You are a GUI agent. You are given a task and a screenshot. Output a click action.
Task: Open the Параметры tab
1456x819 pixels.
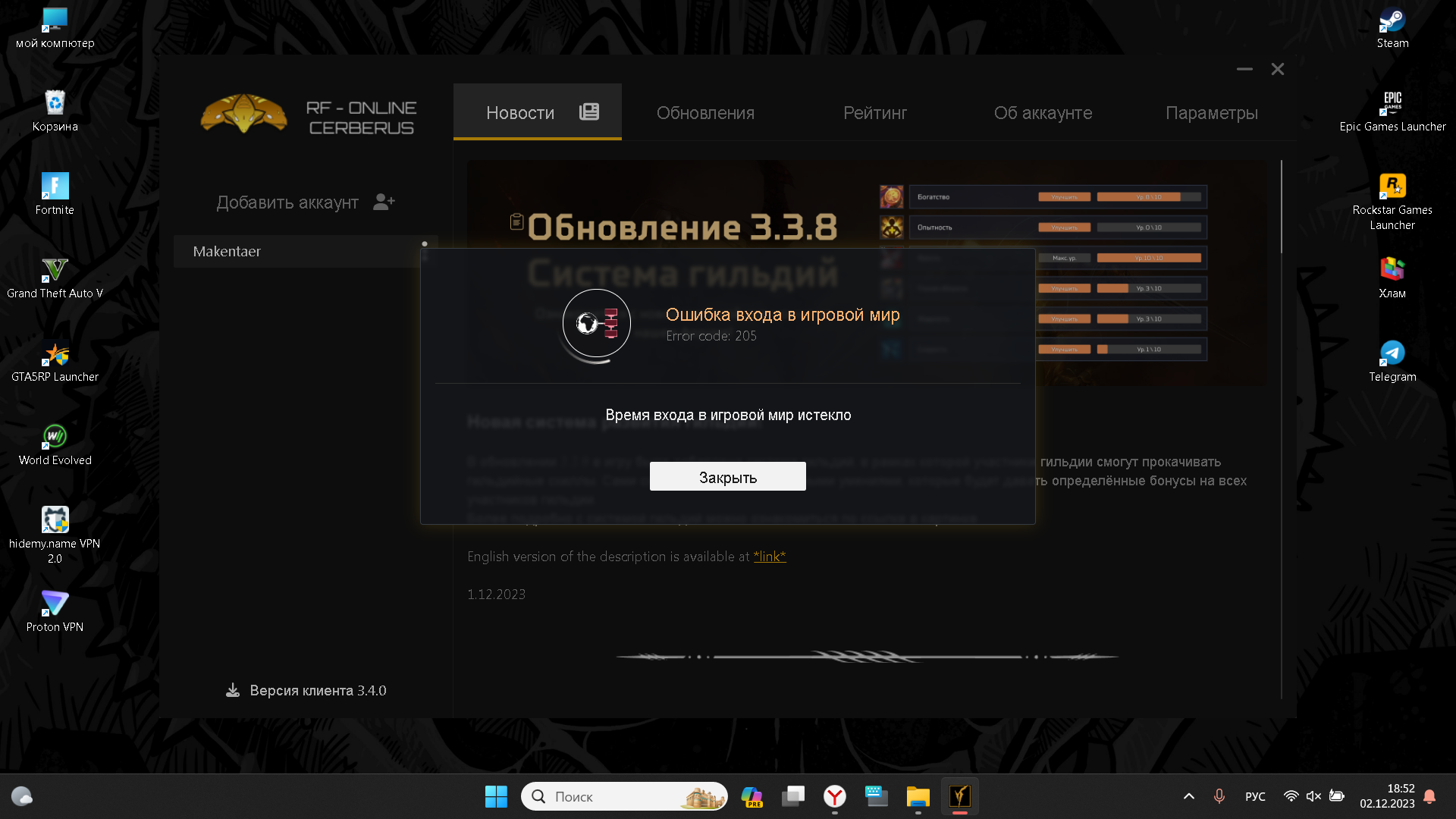1211,113
